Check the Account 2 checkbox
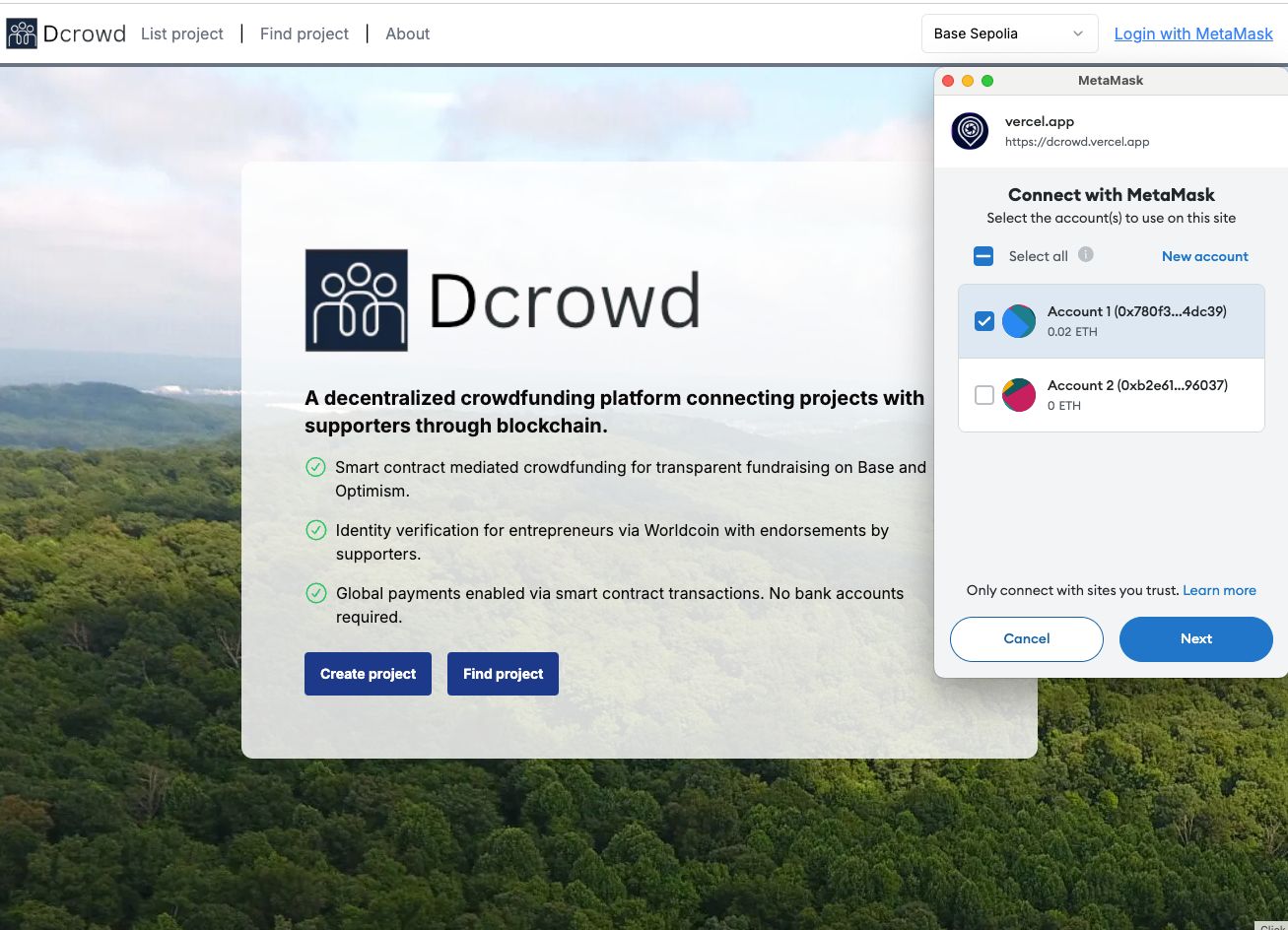The height and width of the screenshot is (930, 1288). click(983, 395)
